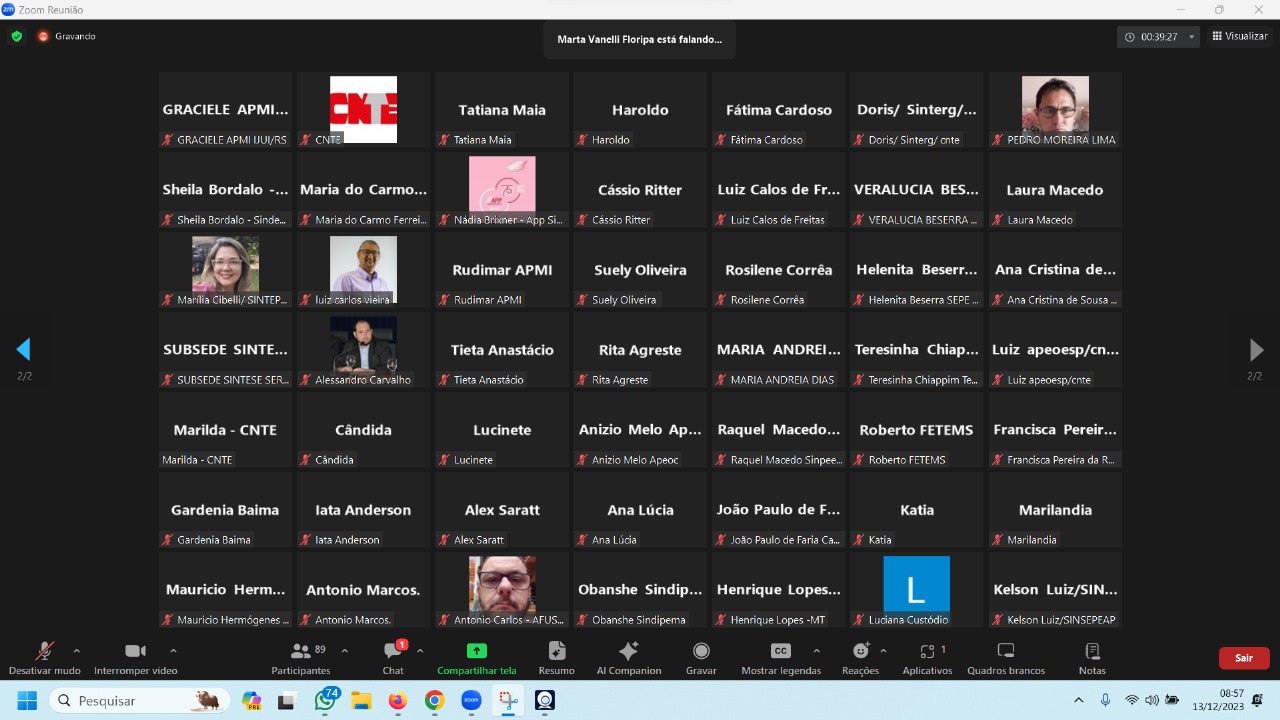Open Firefox from the taskbar
The height and width of the screenshot is (720, 1280).
pyautogui.click(x=398, y=700)
